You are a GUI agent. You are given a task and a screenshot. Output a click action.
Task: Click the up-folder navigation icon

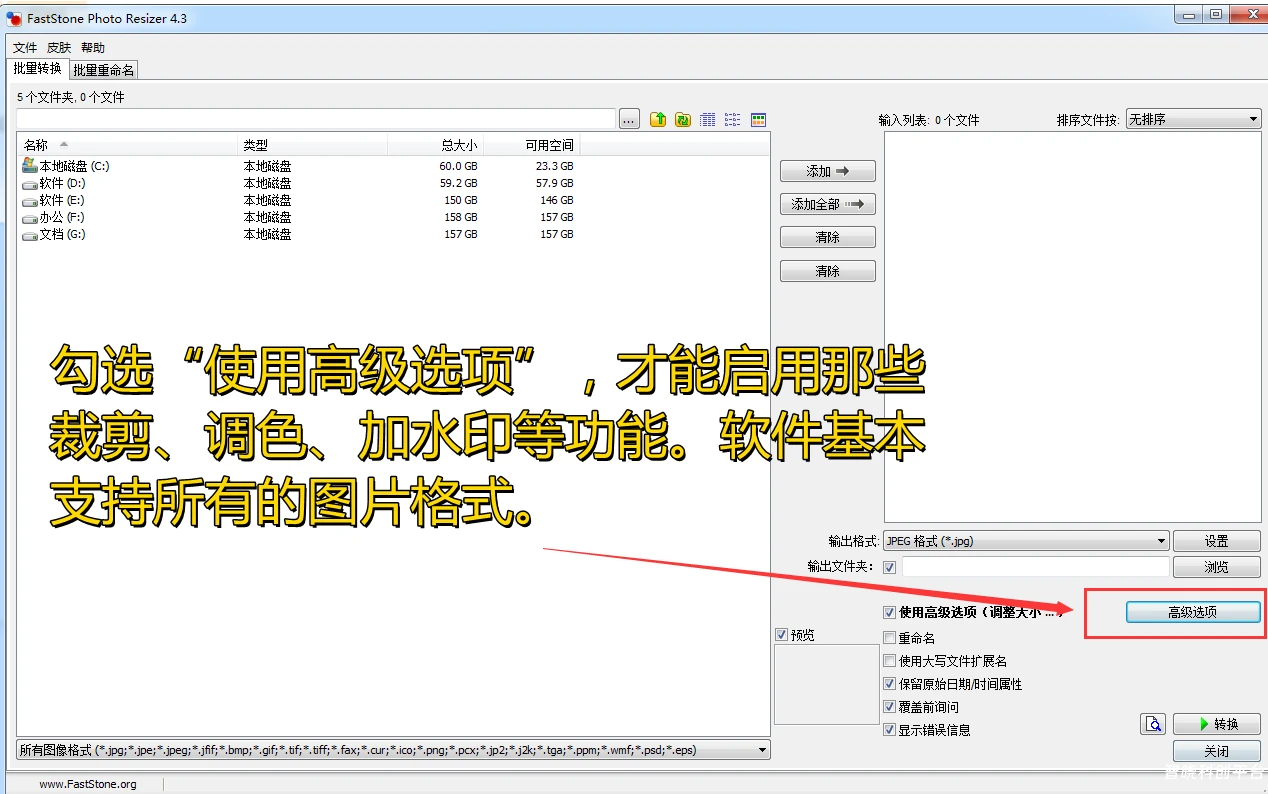tap(658, 119)
